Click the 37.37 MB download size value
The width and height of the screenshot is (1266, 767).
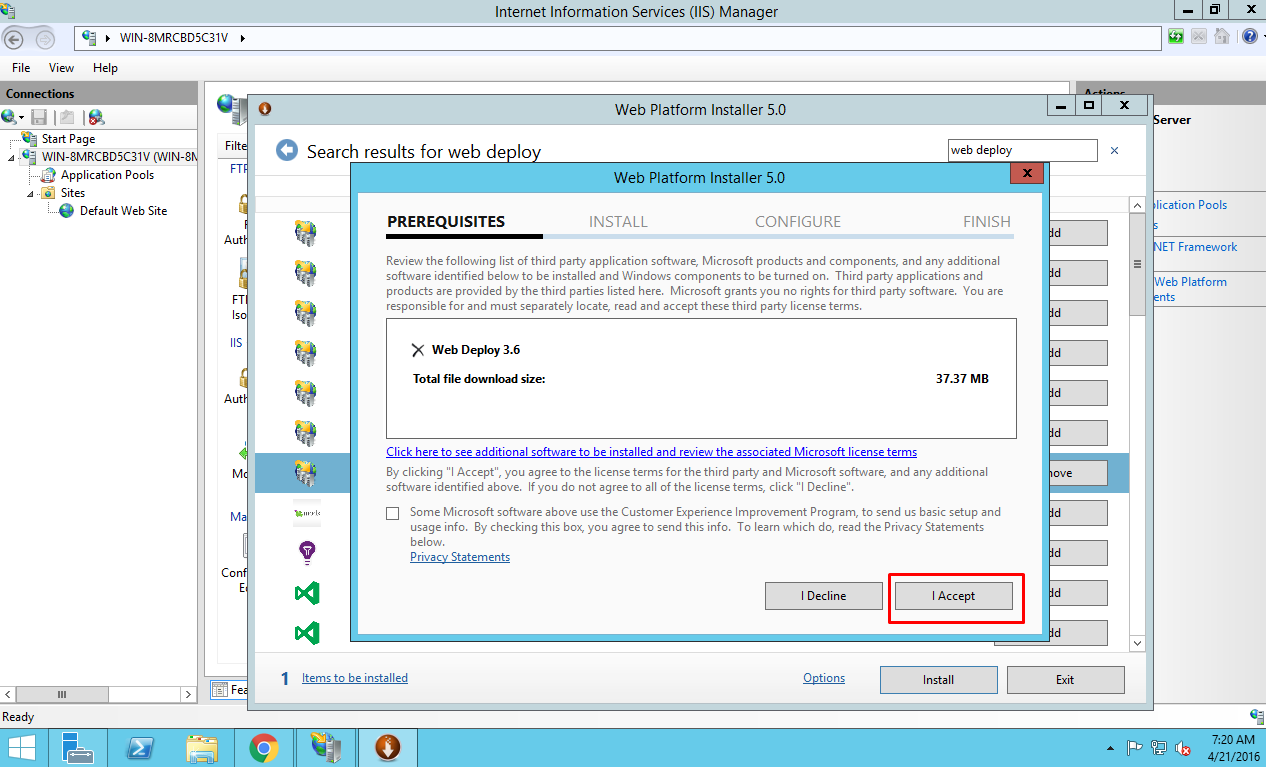coord(962,379)
